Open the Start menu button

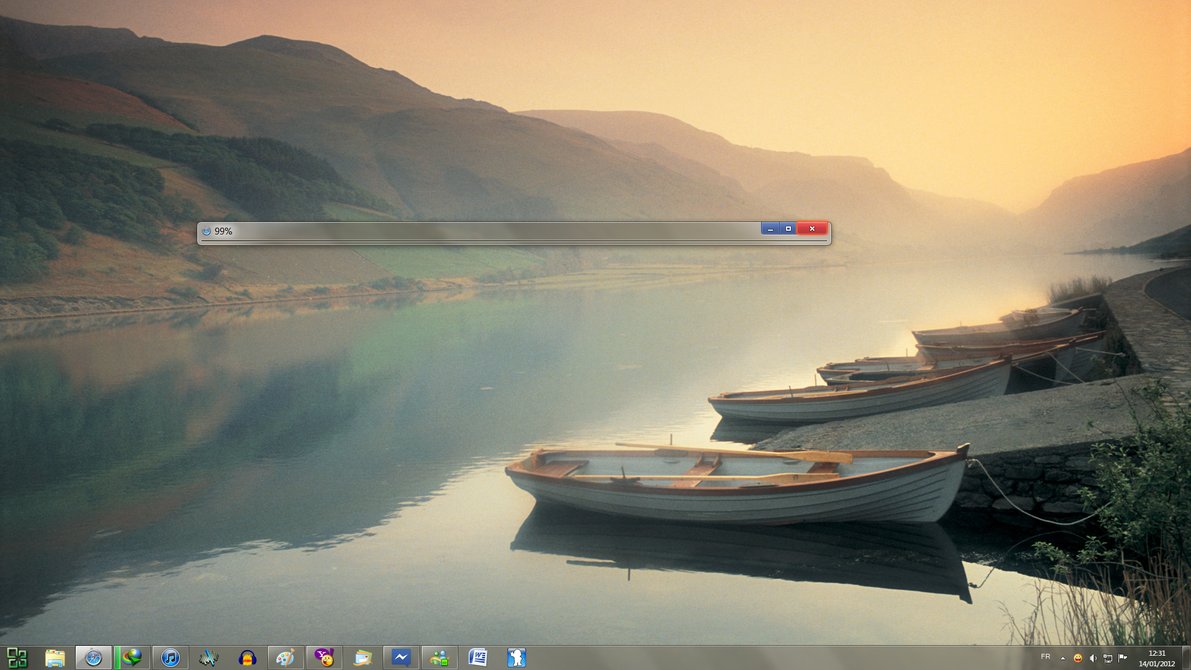(16, 657)
